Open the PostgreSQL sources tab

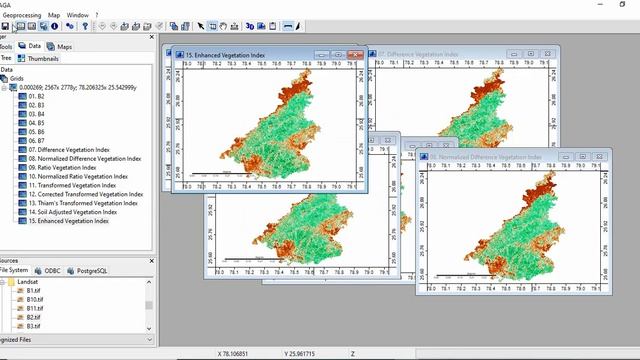(x=87, y=271)
